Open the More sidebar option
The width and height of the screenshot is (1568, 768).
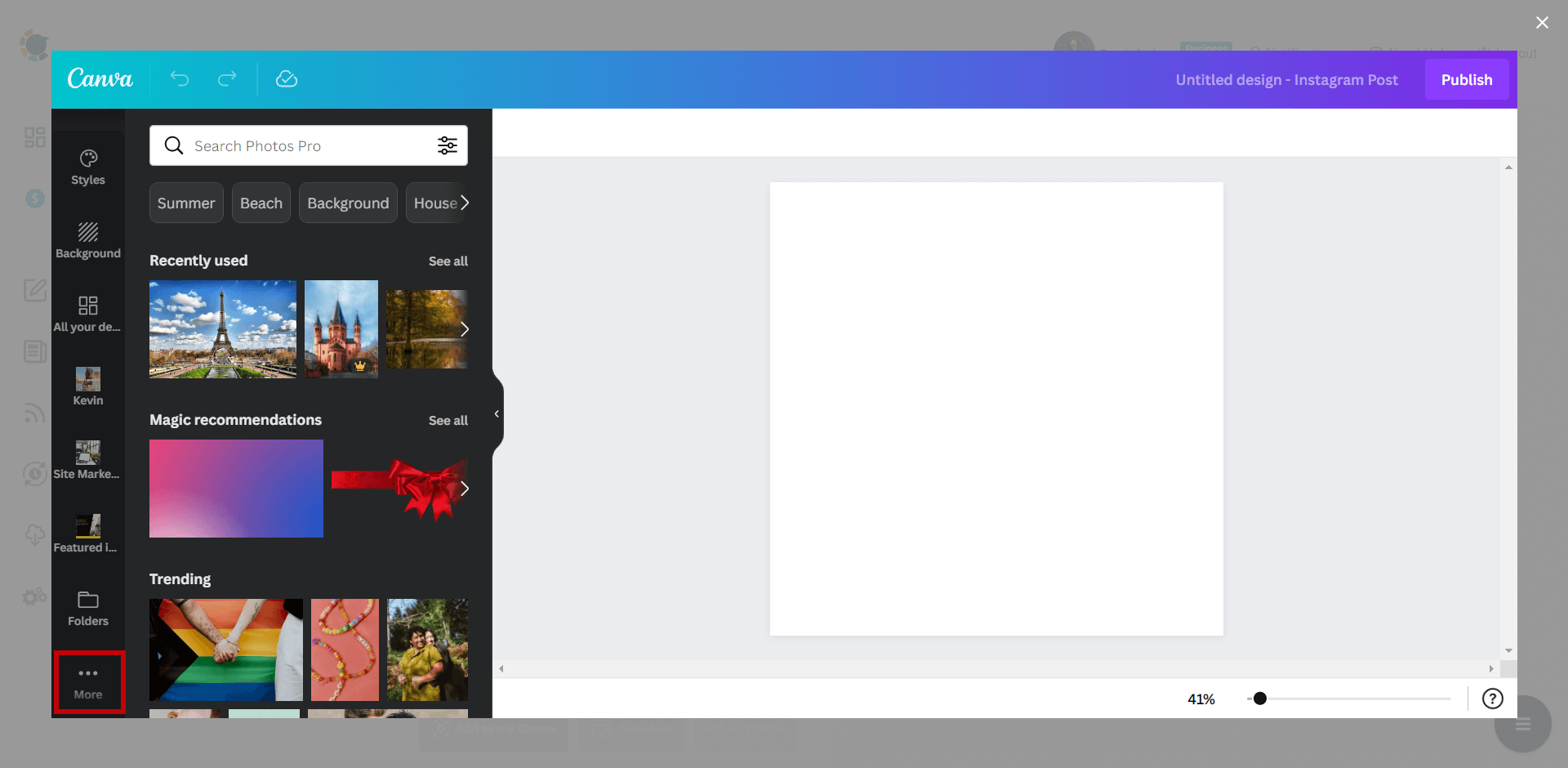click(x=88, y=681)
